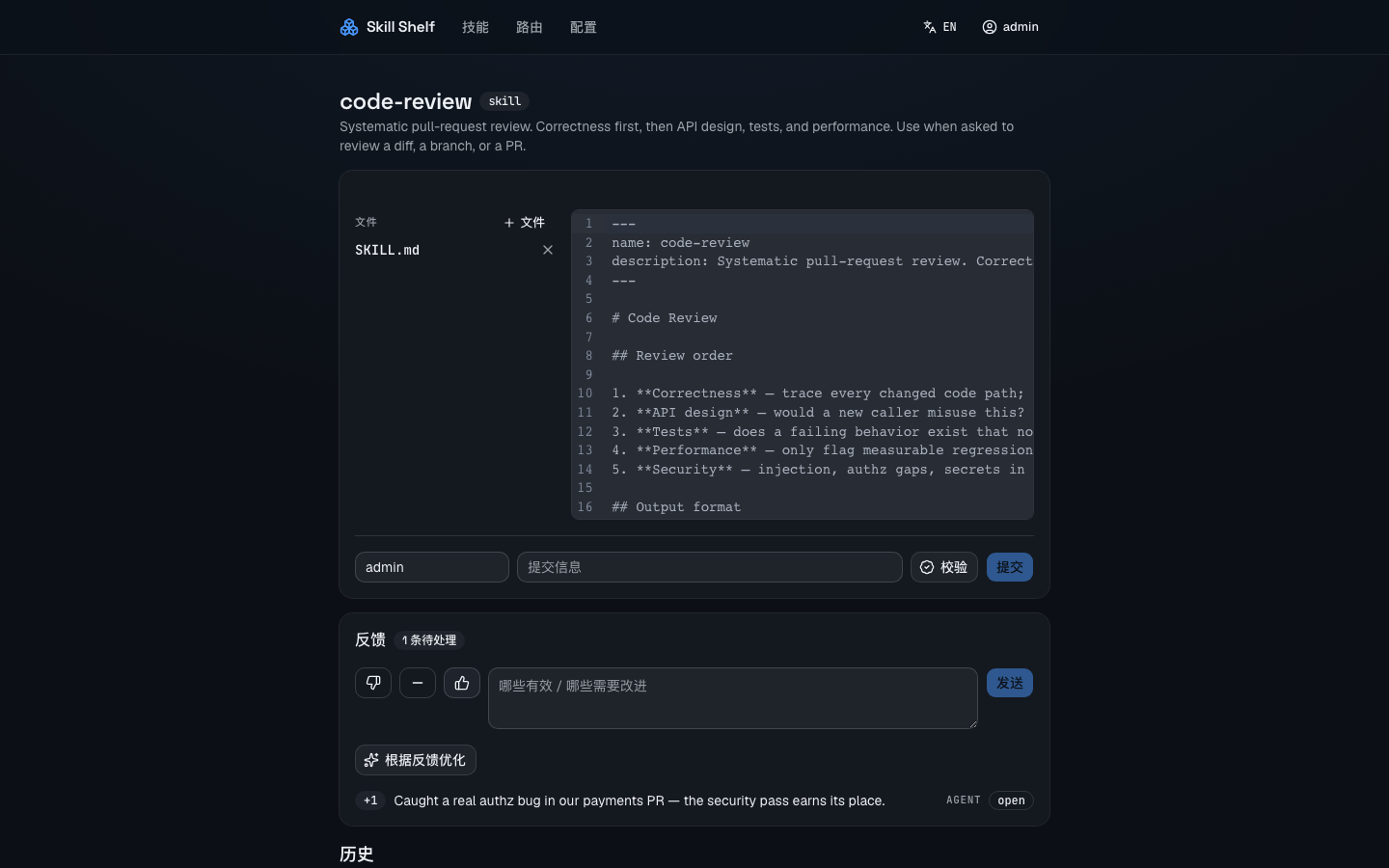
Task: Open the 路由 menu item
Action: pyautogui.click(x=530, y=27)
